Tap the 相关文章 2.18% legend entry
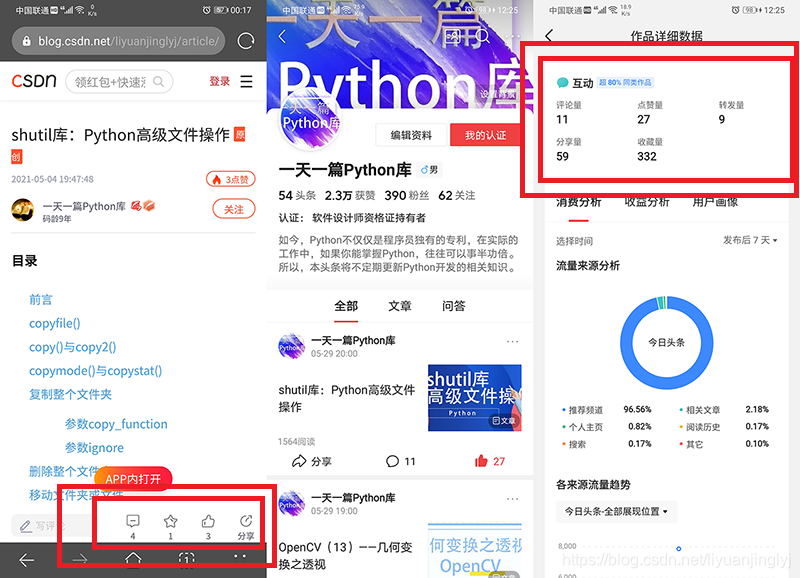Screen dimensions: 800x578 pyautogui.click(x=724, y=410)
